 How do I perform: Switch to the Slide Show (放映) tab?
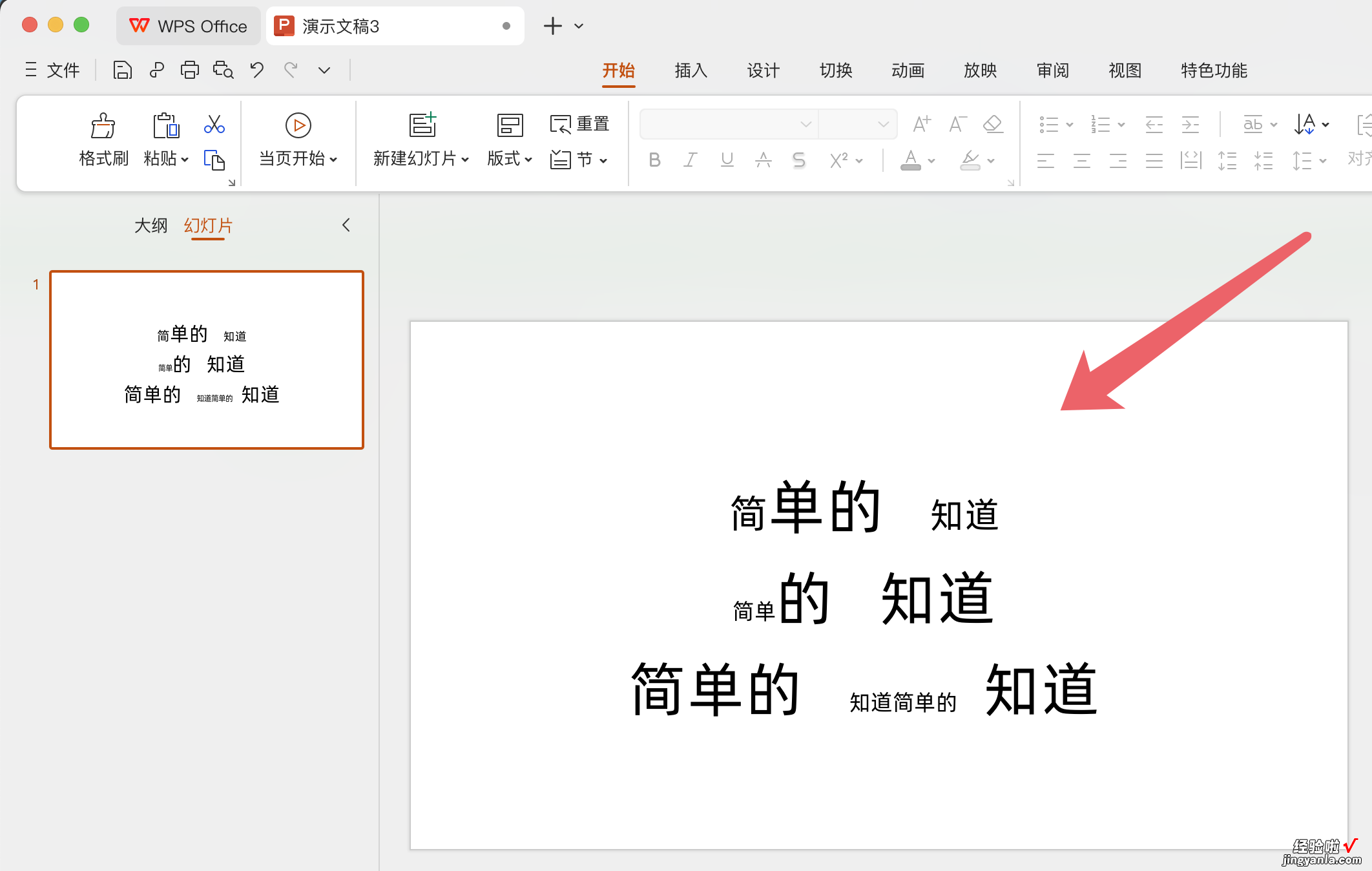pyautogui.click(x=980, y=70)
